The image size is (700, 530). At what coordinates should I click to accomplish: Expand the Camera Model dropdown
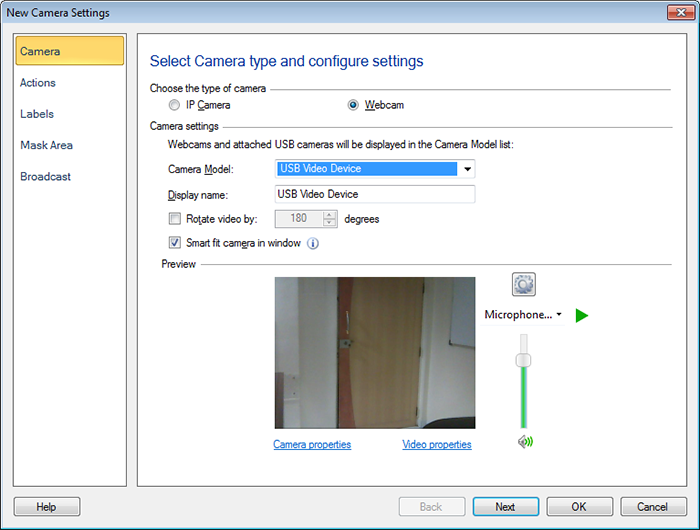(466, 169)
